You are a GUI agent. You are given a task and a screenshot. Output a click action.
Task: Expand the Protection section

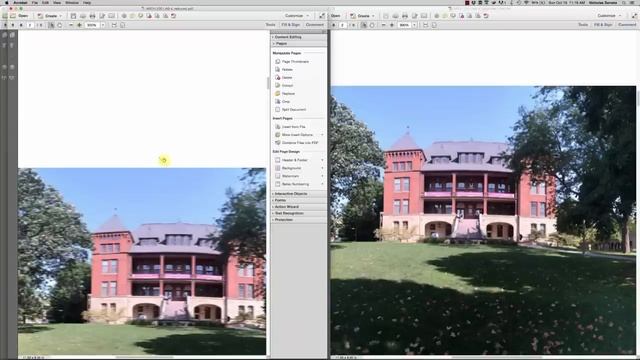click(298, 220)
